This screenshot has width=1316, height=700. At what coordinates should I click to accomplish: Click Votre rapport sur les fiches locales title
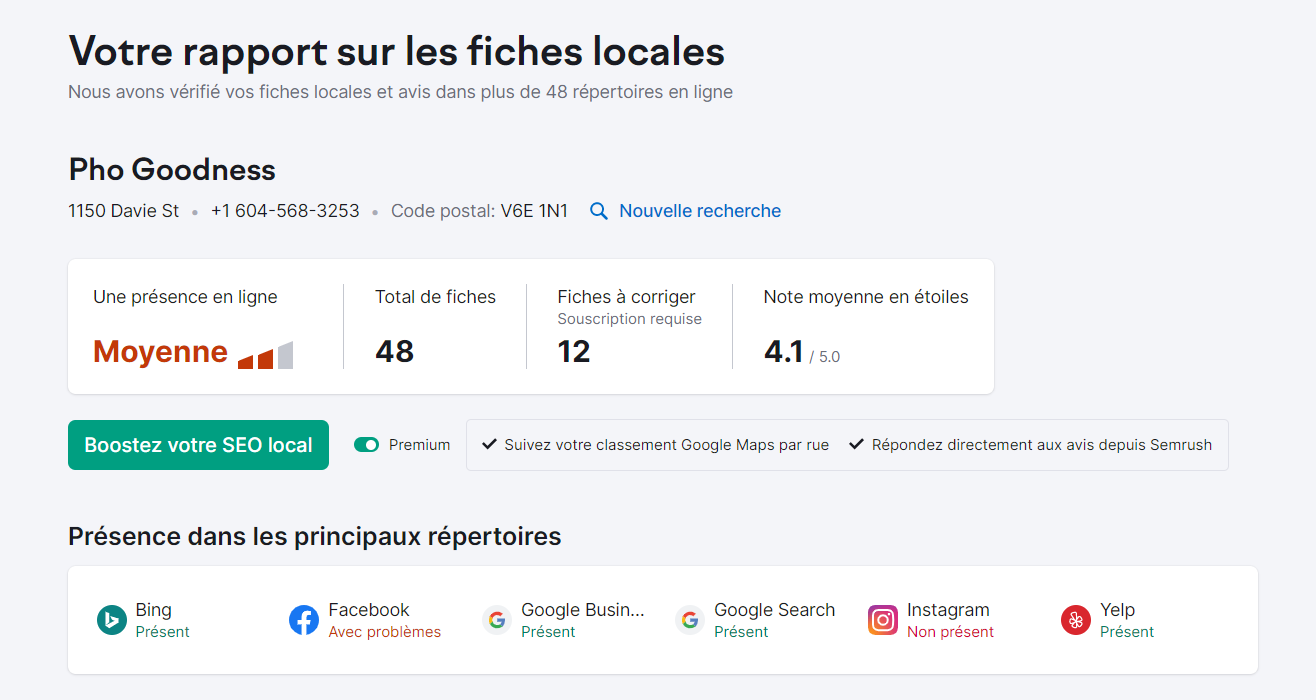397,51
